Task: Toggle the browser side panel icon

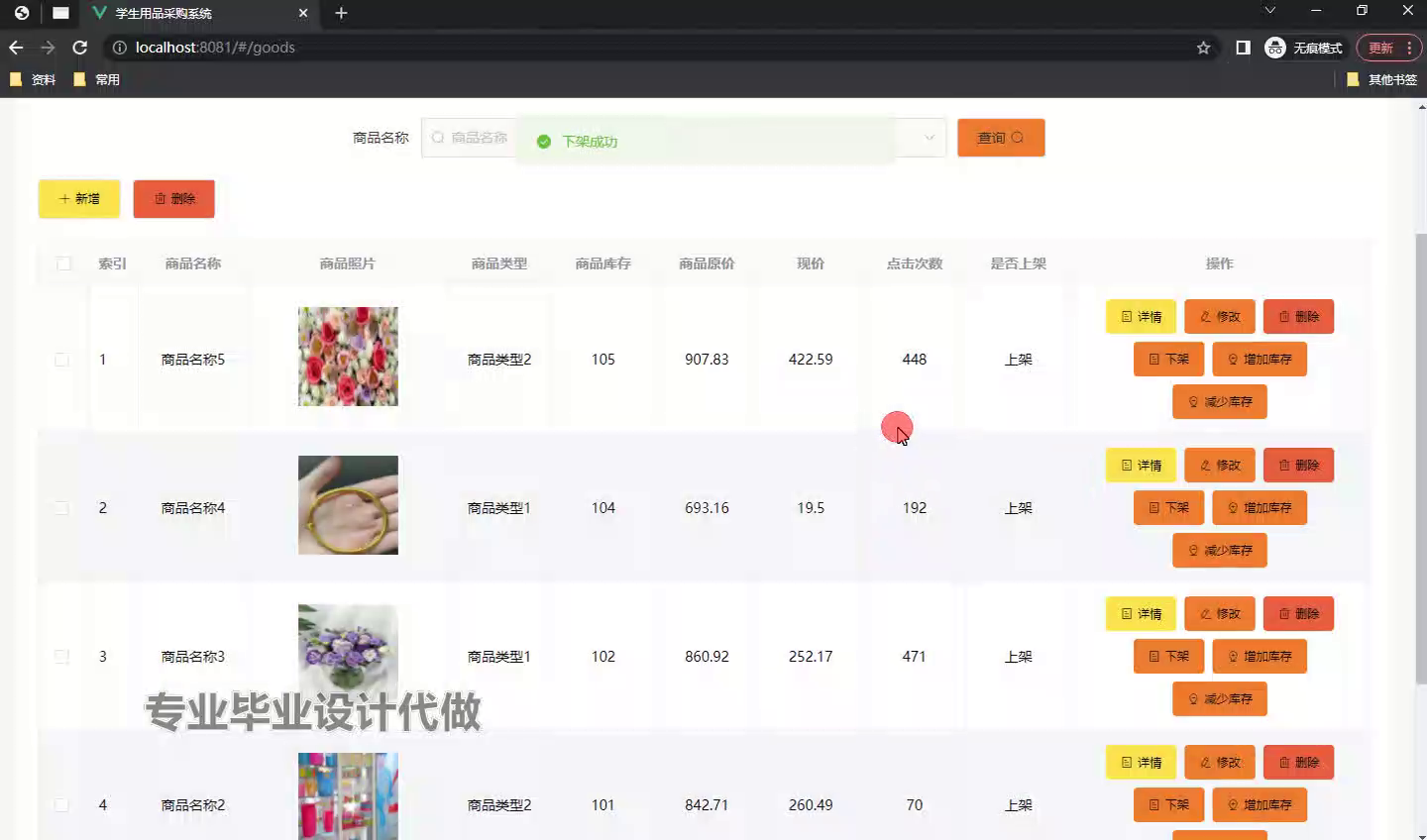Action: click(x=1243, y=48)
